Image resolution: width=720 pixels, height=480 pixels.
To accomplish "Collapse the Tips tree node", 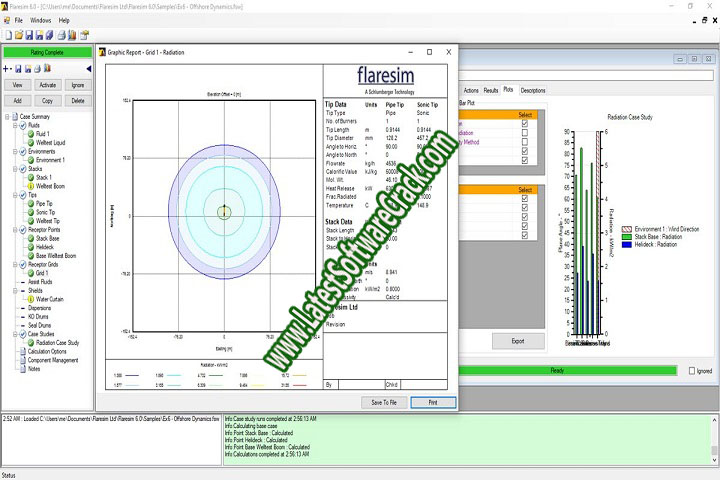I will tap(15, 195).
